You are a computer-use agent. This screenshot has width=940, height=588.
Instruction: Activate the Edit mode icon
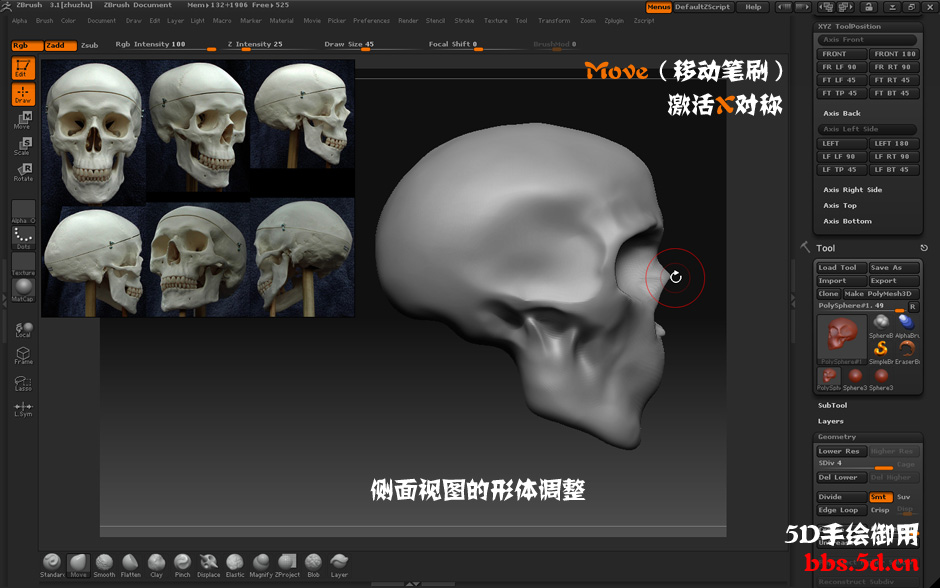[23, 68]
